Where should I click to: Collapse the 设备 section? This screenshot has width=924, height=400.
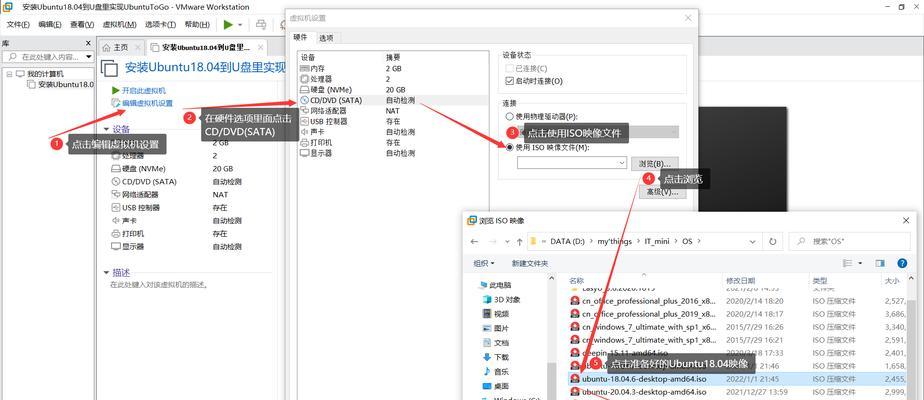[x=107, y=129]
